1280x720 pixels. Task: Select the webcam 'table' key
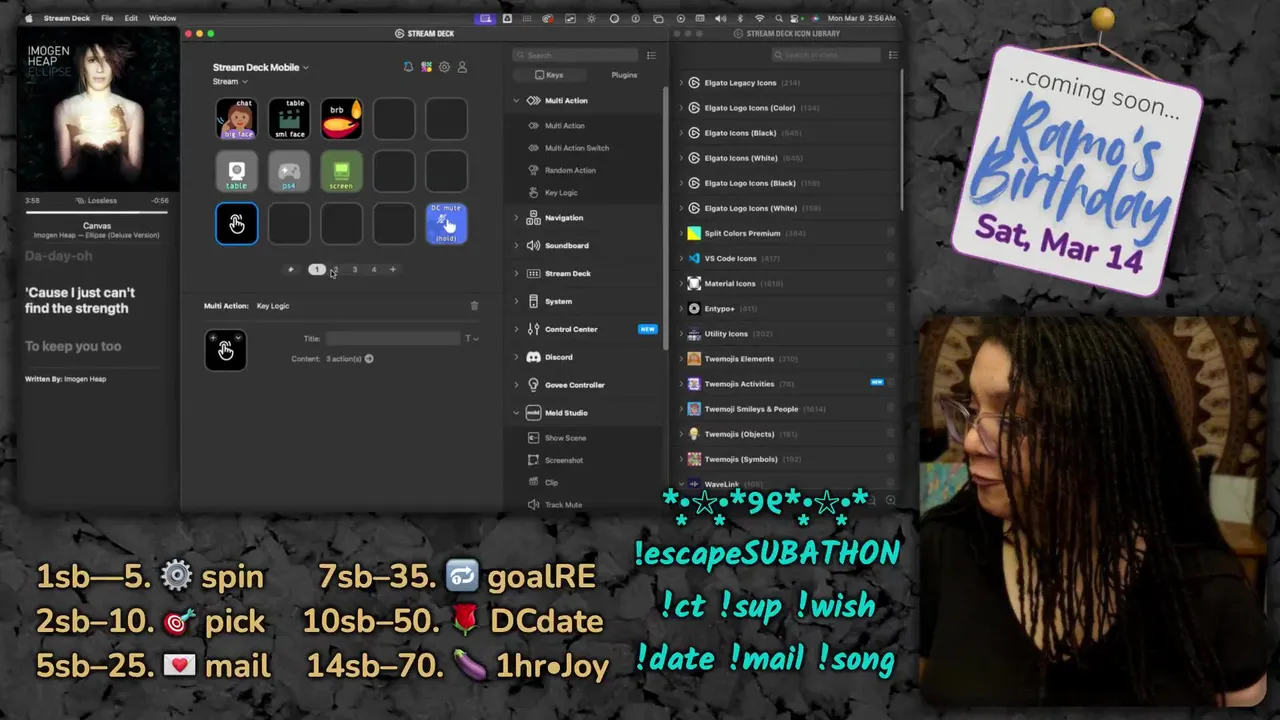(x=237, y=171)
